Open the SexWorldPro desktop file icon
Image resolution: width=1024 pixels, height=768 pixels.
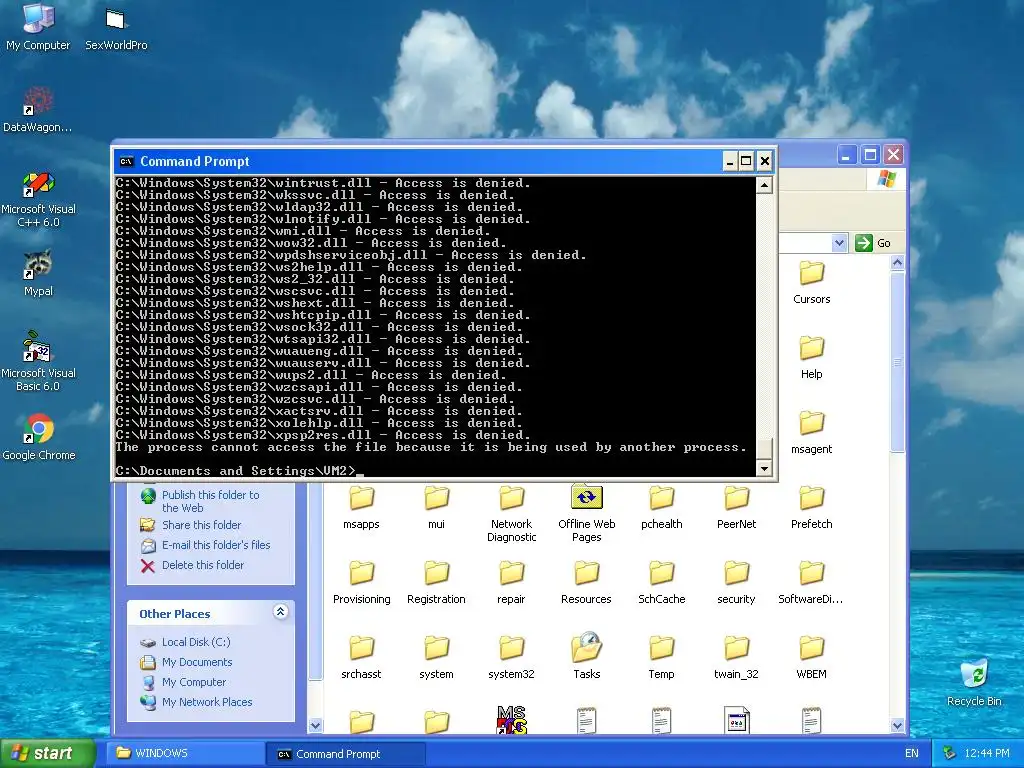click(116, 27)
